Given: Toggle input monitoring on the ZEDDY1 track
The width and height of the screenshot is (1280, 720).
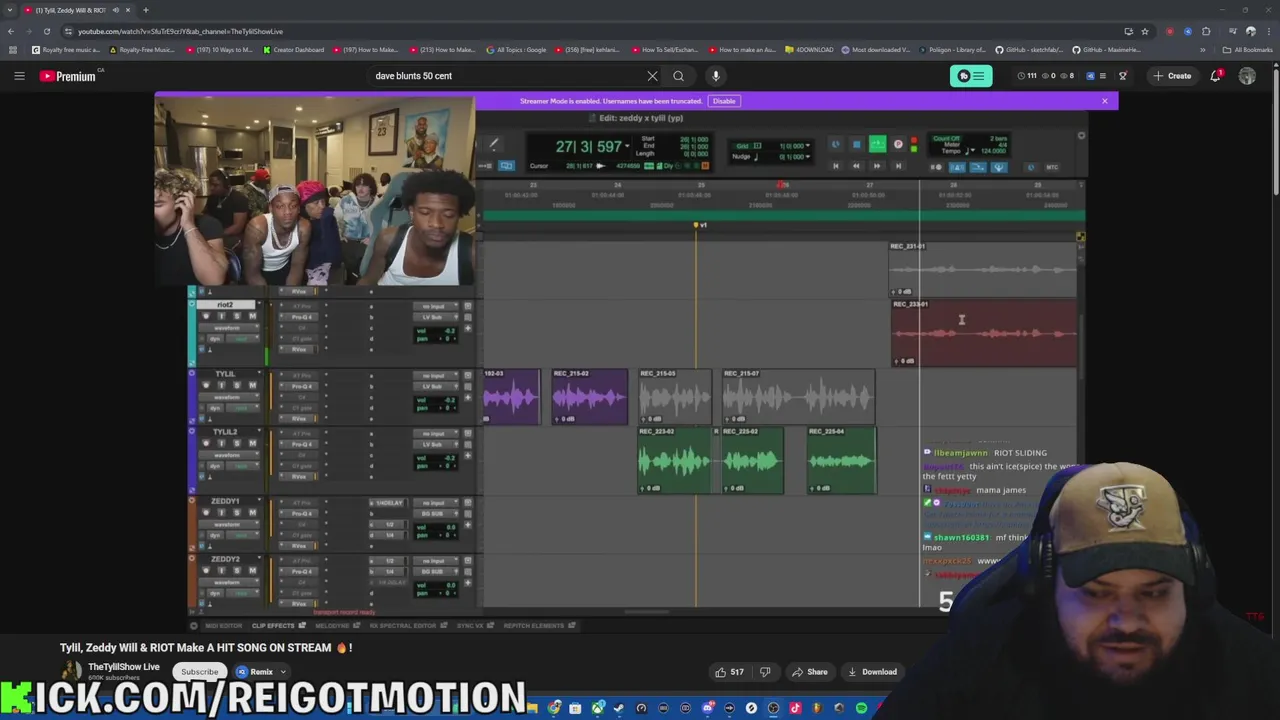Looking at the screenshot, I should coord(221,513).
